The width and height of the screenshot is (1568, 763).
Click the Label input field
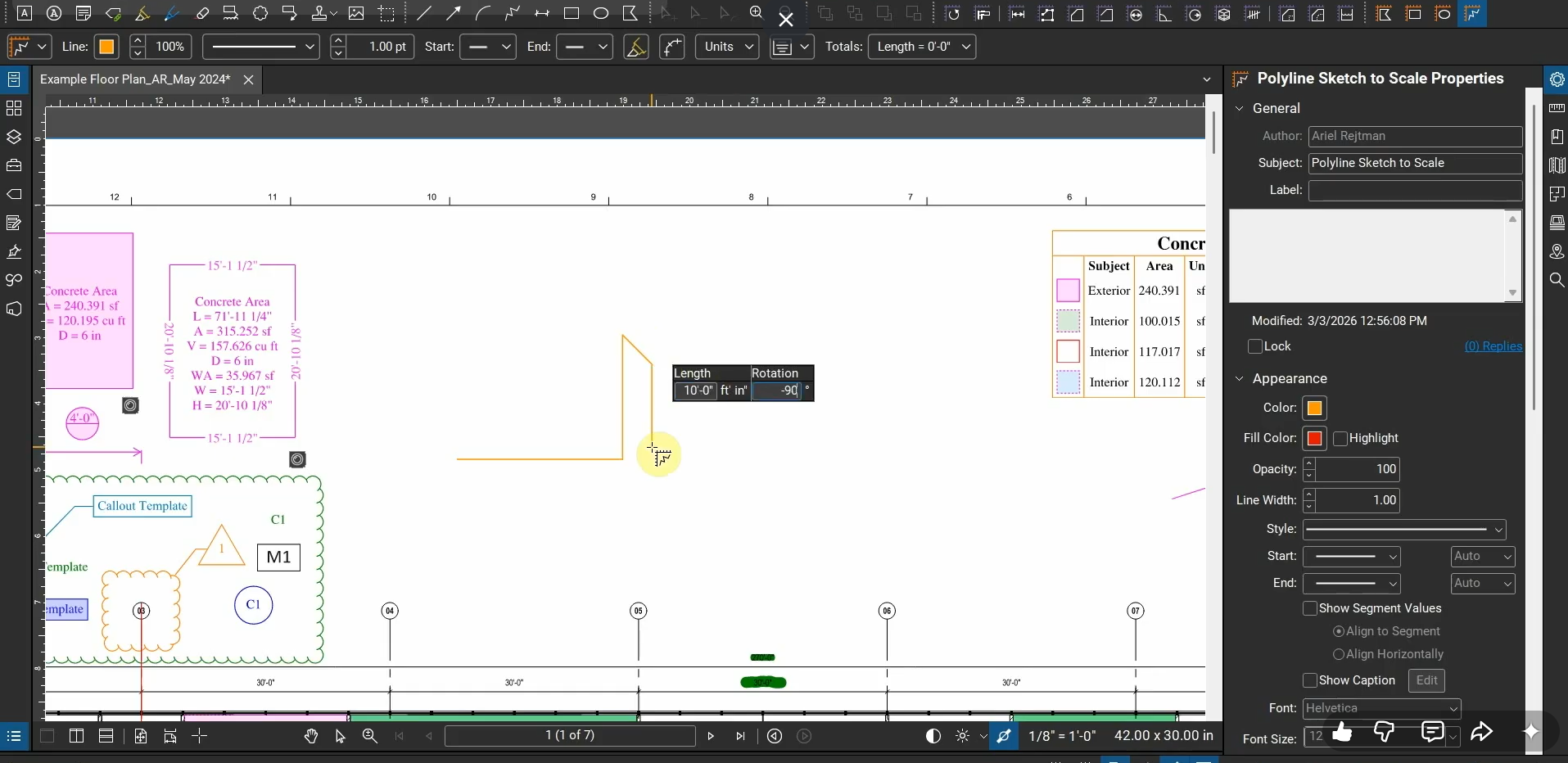point(1415,191)
